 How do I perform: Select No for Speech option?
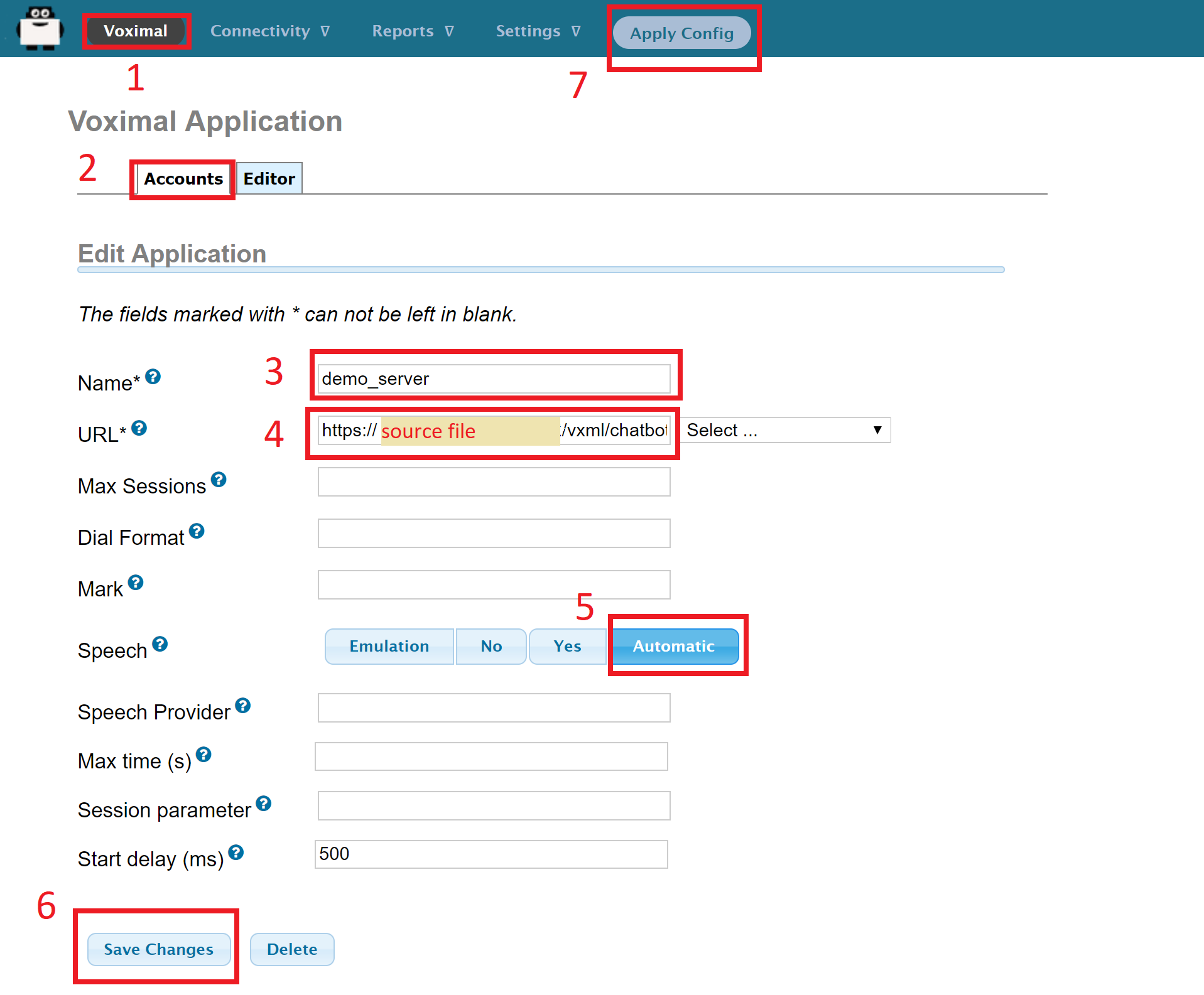(491, 647)
